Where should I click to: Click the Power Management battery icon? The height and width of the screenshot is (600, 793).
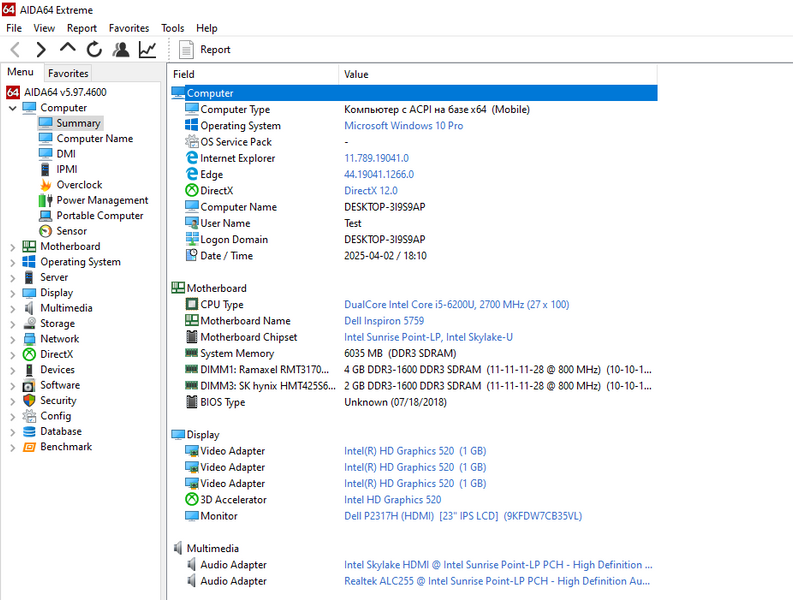click(46, 200)
